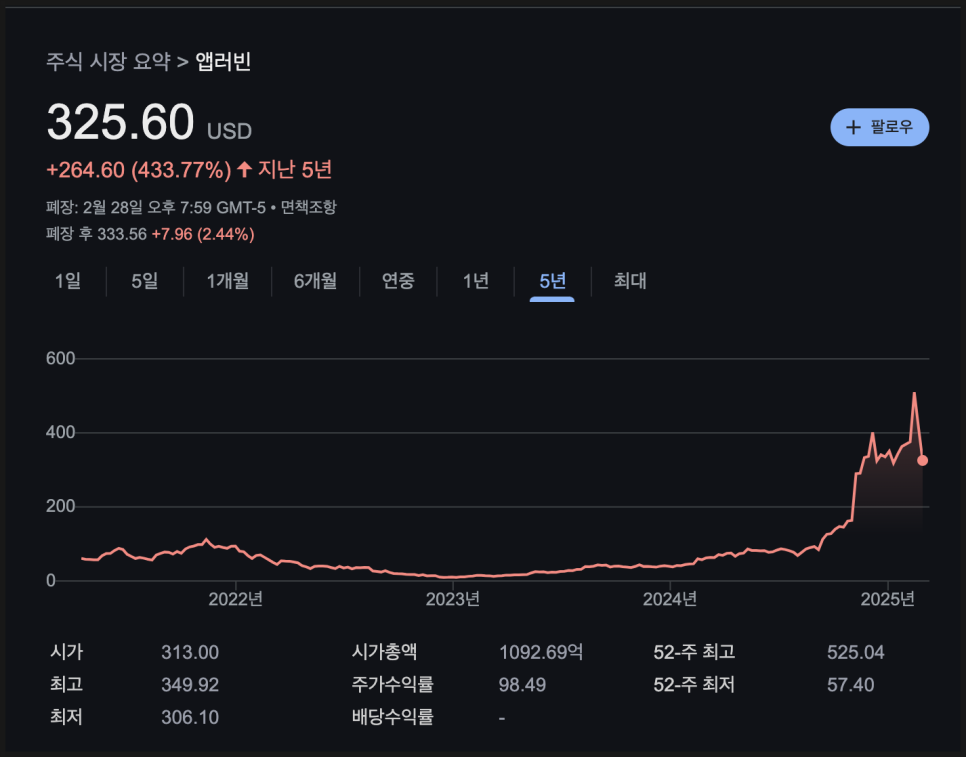This screenshot has width=966, height=757.
Task: Switch to the 5일 range tab
Action: (x=145, y=281)
